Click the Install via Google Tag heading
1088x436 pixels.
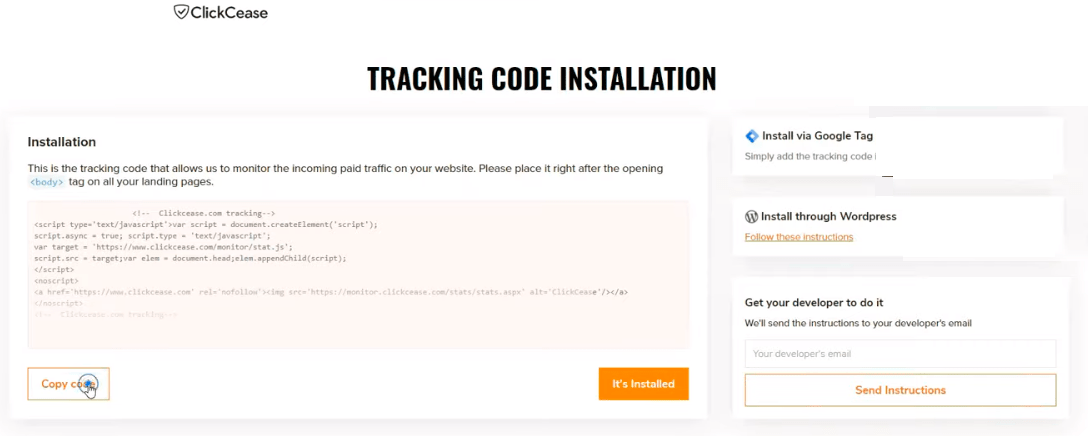click(817, 136)
